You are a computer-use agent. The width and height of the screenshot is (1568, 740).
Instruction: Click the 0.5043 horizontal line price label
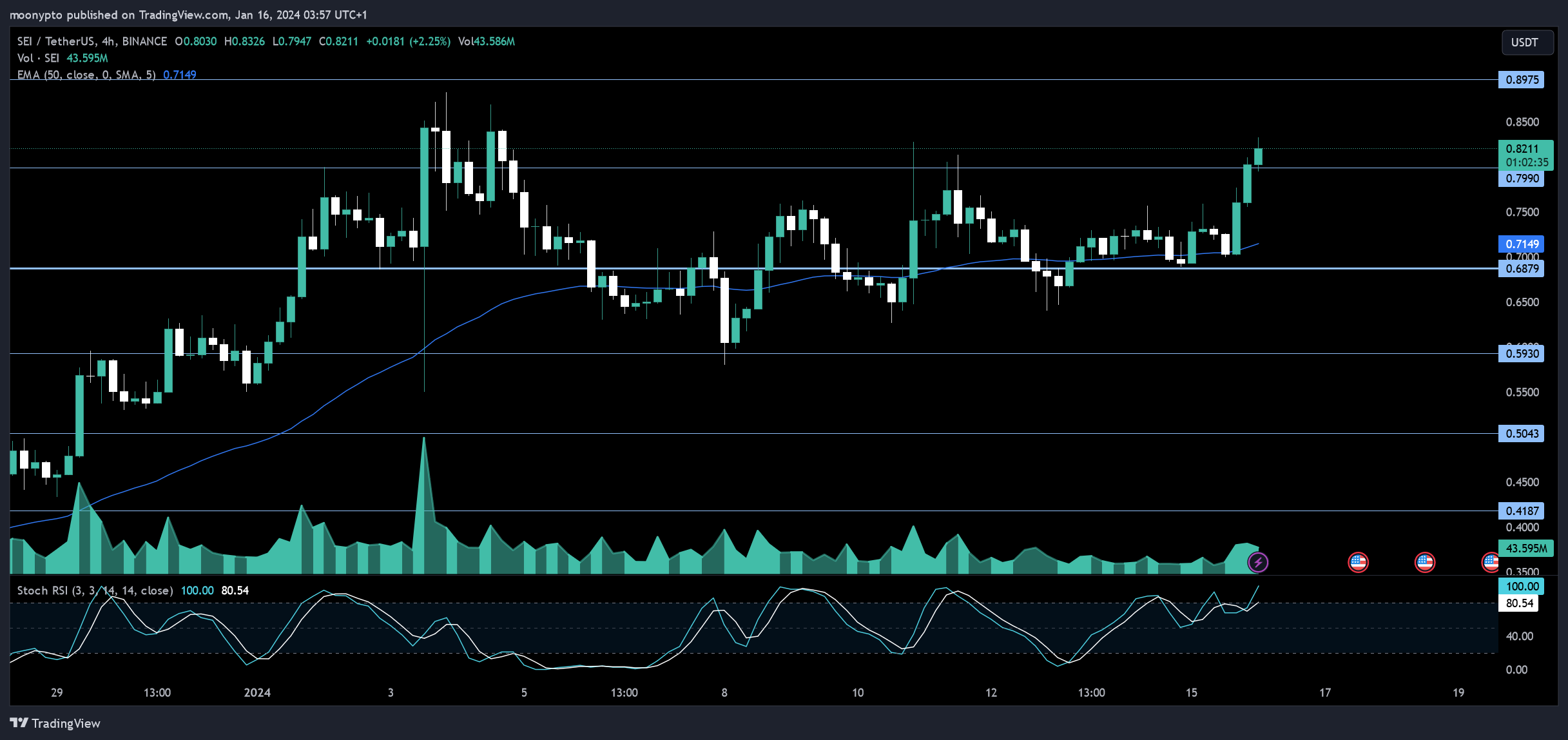coord(1521,434)
